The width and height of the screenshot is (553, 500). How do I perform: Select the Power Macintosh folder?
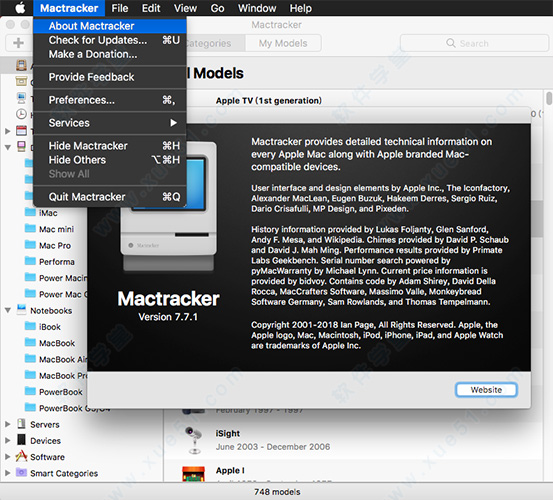click(56, 278)
